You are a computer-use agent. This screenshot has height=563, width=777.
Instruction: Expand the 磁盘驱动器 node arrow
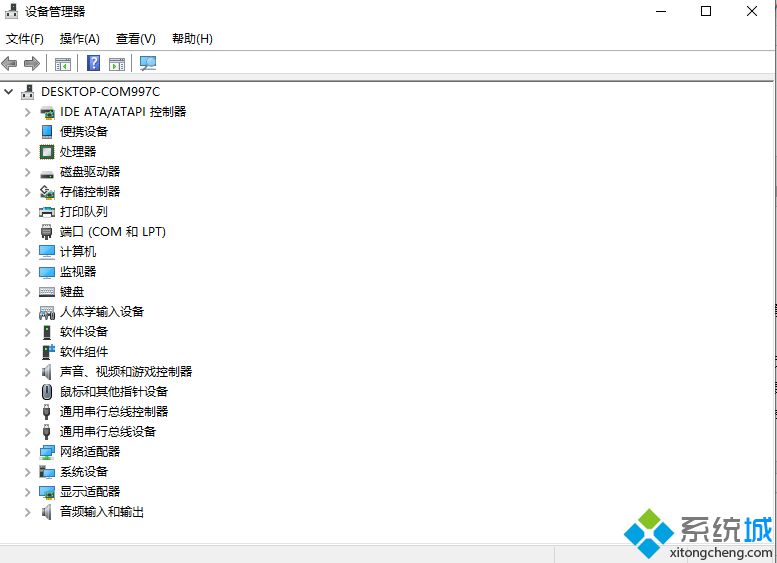(x=28, y=172)
